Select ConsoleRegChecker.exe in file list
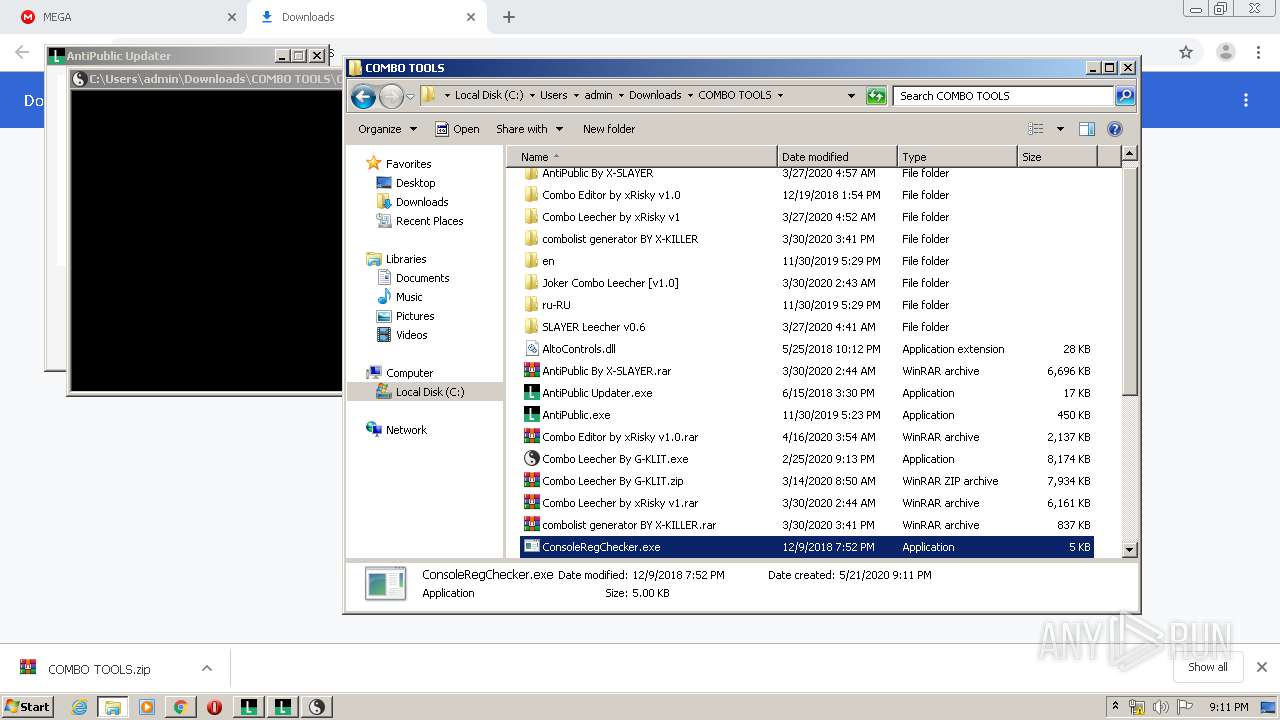The width and height of the screenshot is (1280, 720). point(806,547)
